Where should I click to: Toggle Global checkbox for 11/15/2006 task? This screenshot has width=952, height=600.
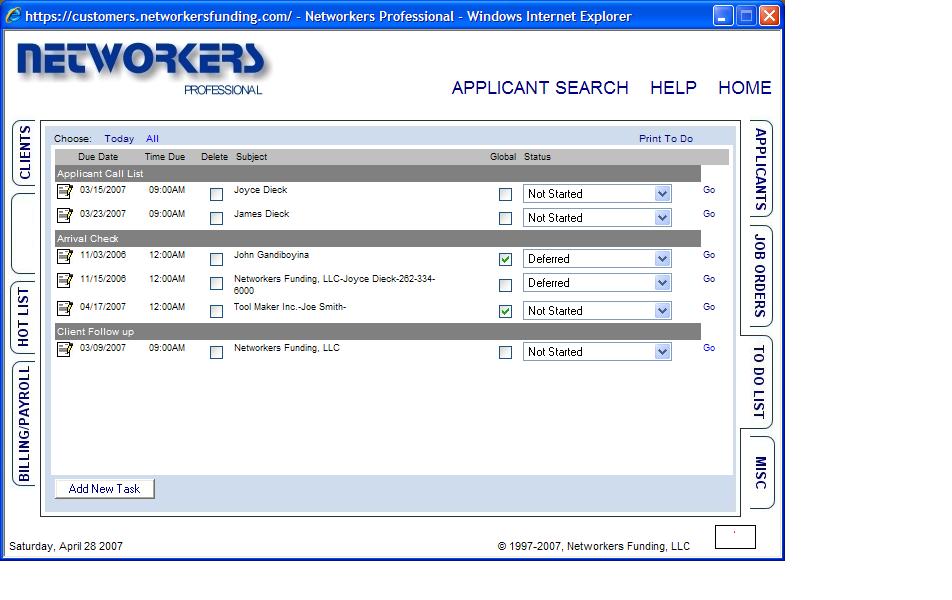505,285
